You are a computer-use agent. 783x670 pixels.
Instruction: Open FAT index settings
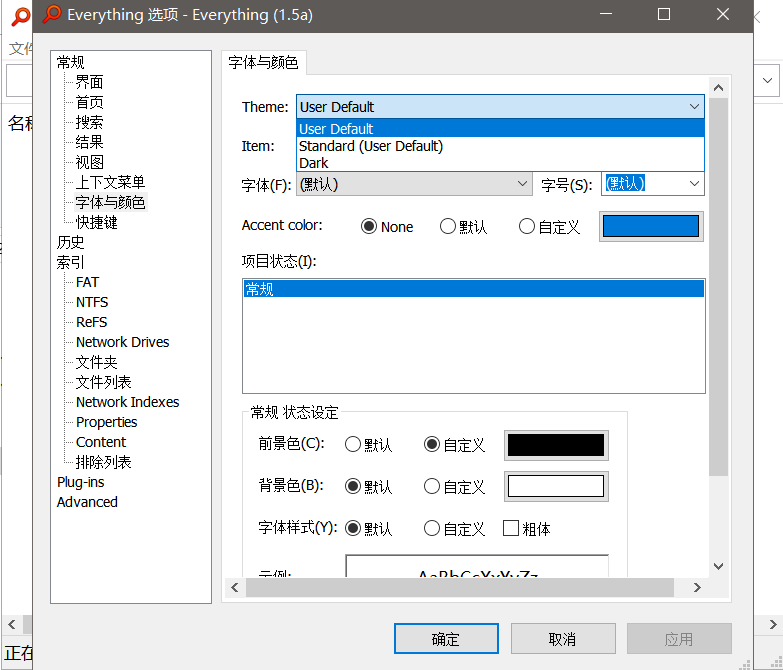click(87, 282)
